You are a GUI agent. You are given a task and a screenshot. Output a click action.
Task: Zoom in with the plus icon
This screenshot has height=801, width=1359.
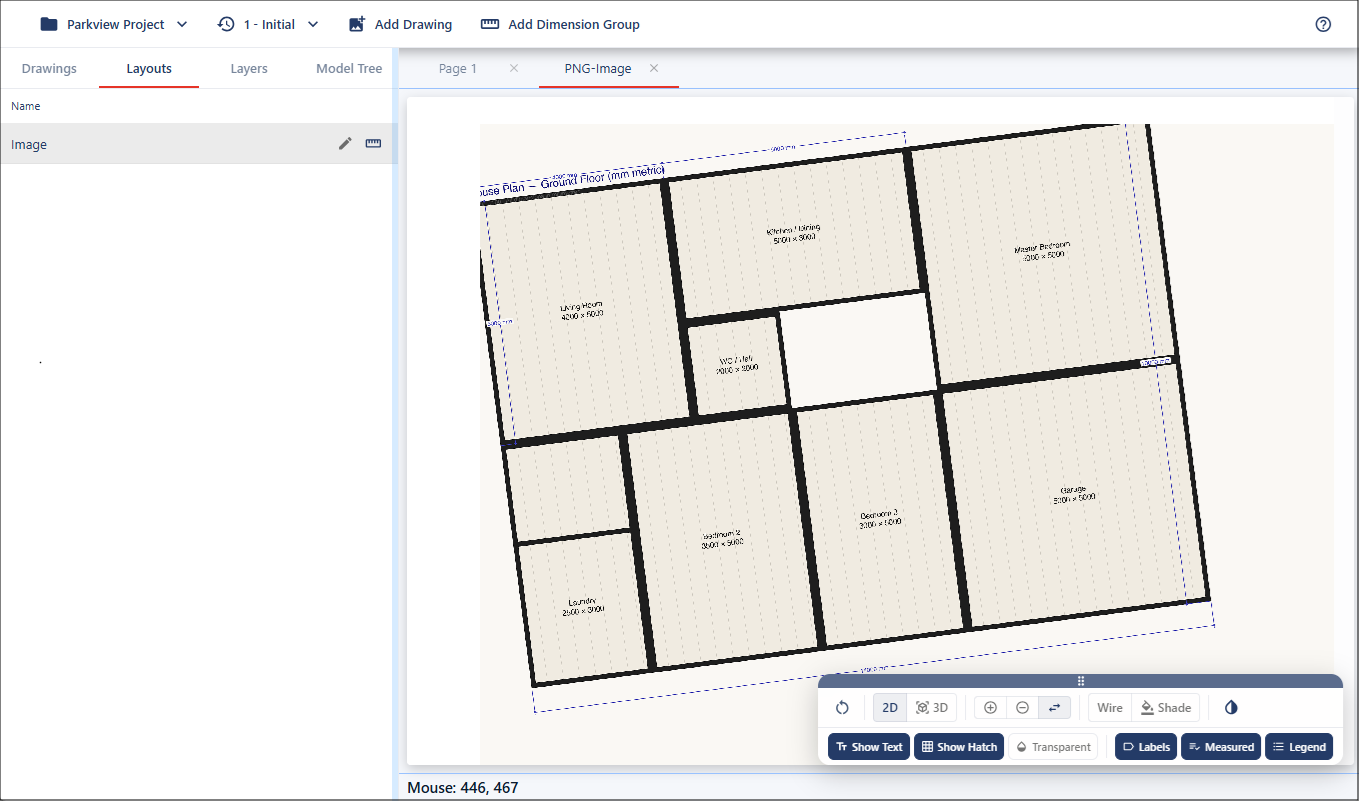pyautogui.click(x=990, y=707)
